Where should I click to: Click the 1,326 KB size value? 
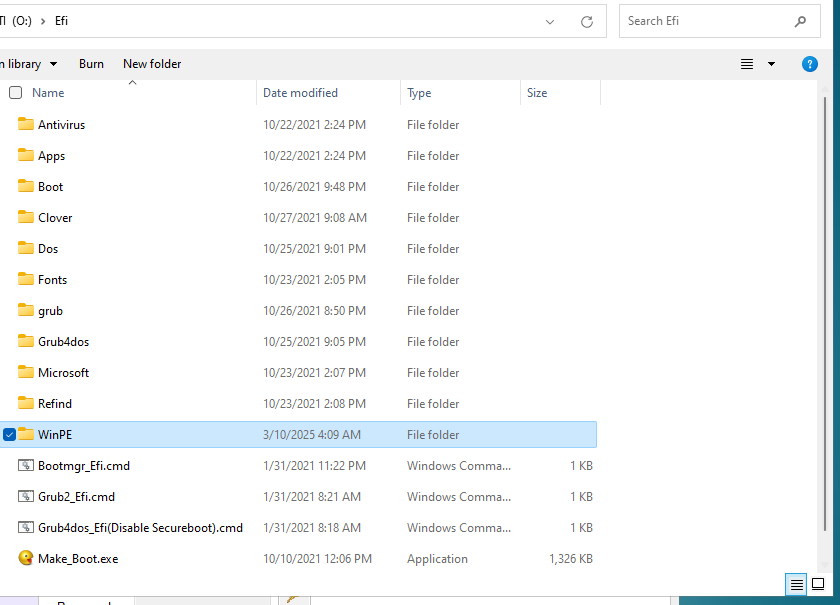coord(571,558)
